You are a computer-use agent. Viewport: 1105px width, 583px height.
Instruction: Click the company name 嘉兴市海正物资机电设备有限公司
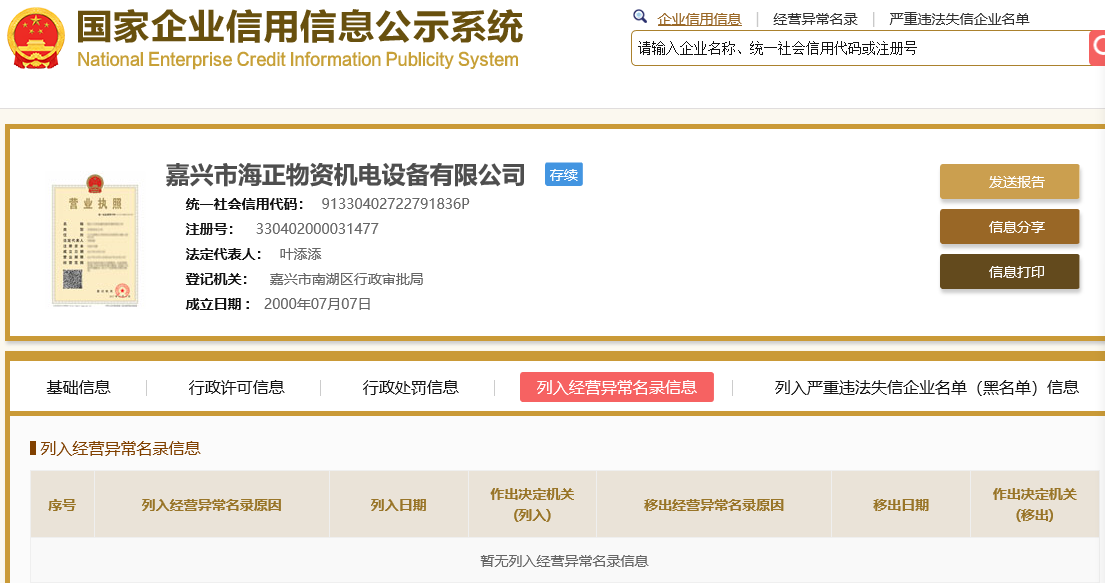(x=345, y=175)
